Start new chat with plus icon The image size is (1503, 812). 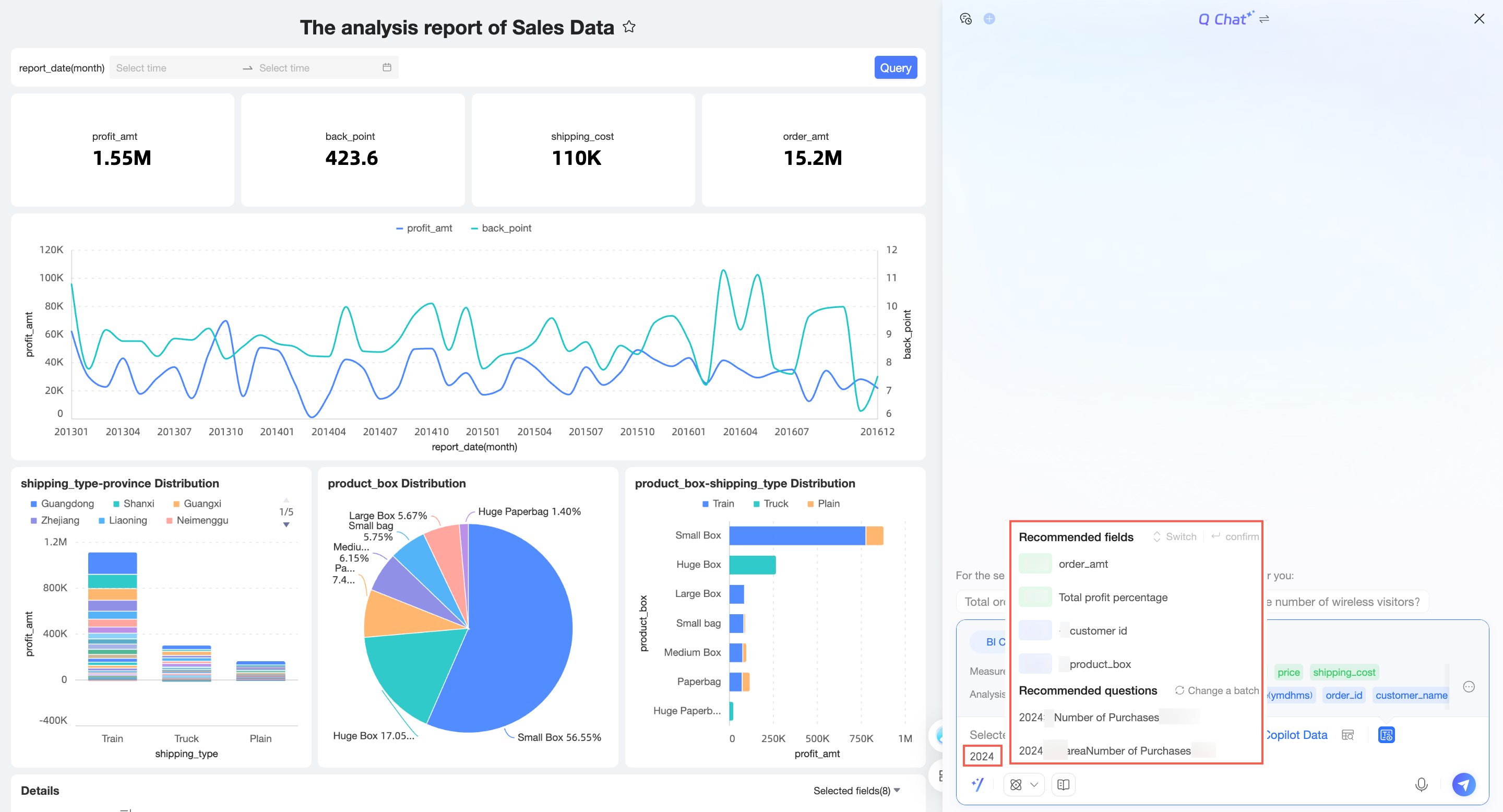coord(989,19)
